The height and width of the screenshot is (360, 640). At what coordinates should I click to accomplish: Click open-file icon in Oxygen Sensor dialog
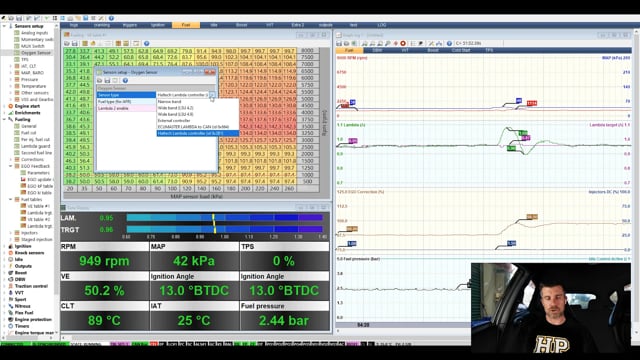pyautogui.click(x=100, y=80)
